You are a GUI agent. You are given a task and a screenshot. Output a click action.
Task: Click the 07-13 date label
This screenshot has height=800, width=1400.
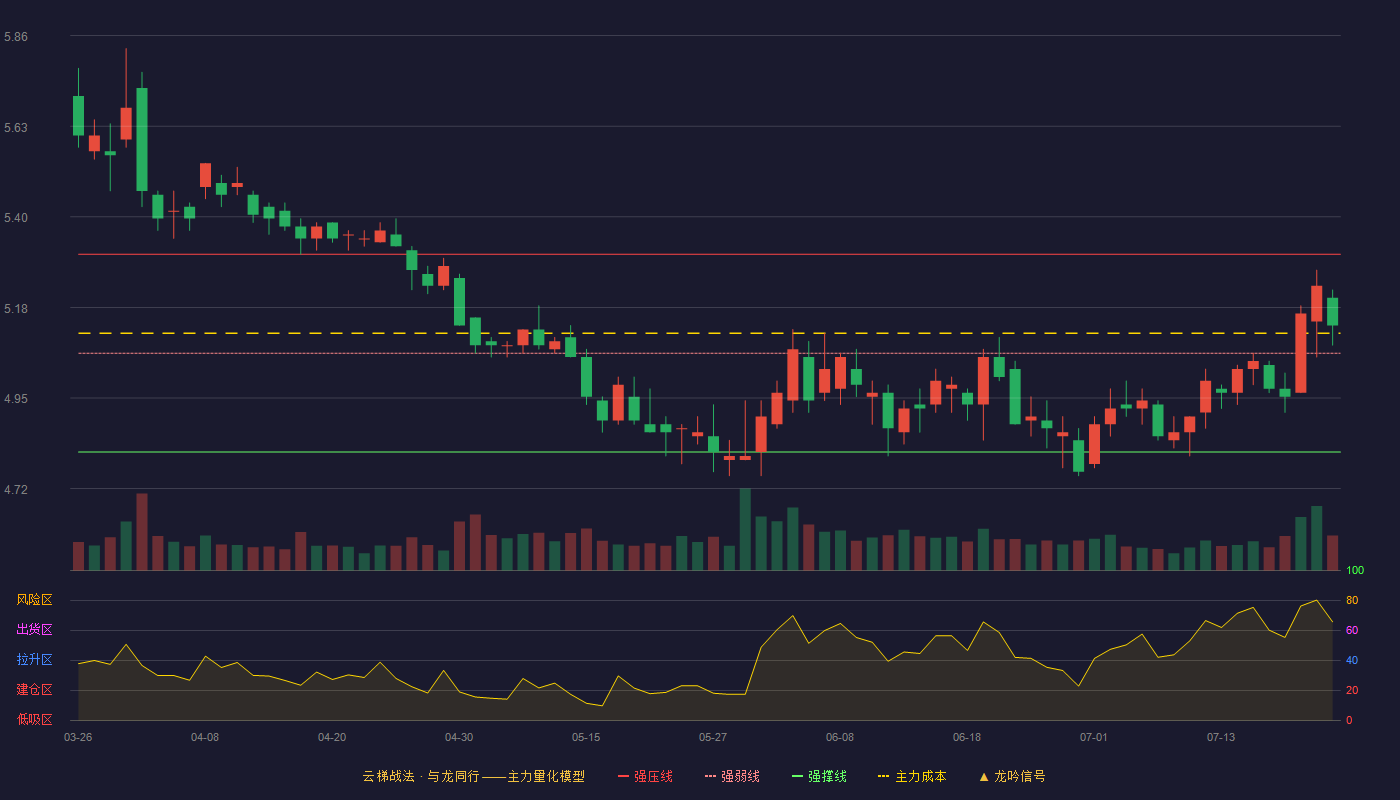(1221, 737)
